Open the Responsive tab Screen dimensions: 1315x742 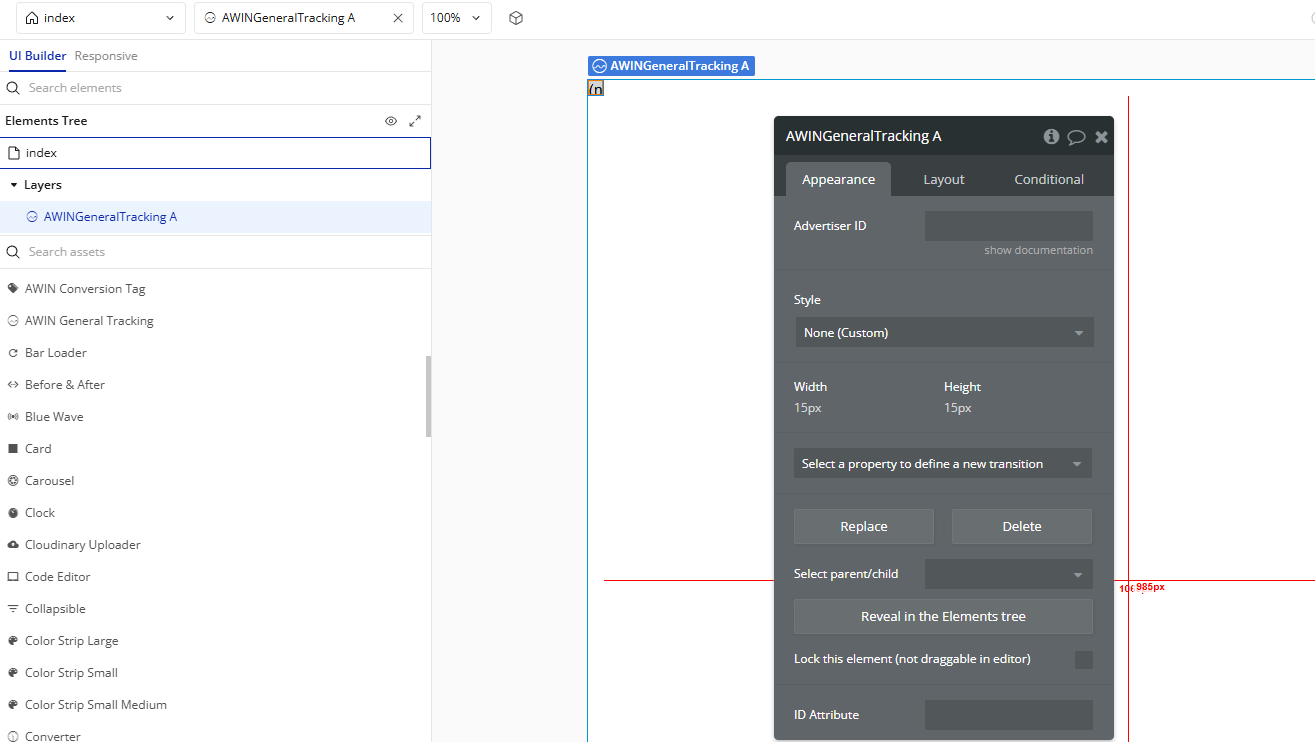coord(106,56)
